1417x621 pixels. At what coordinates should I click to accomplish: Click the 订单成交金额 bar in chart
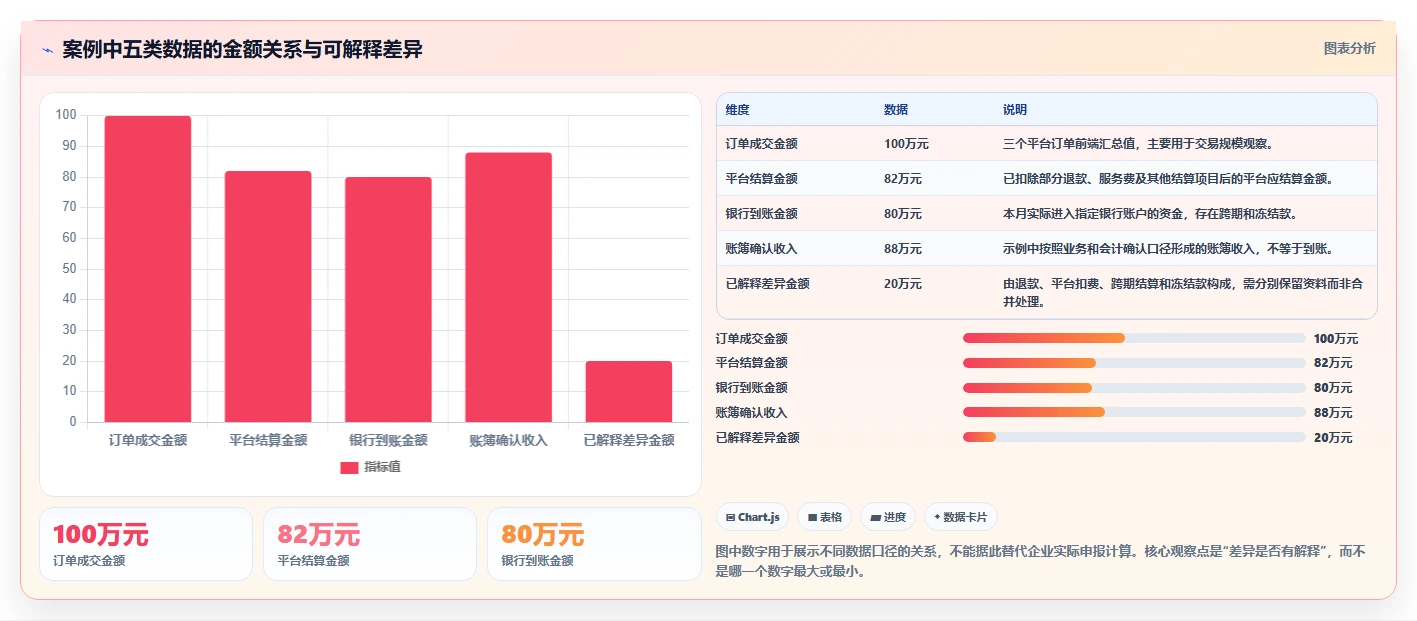tap(148, 269)
